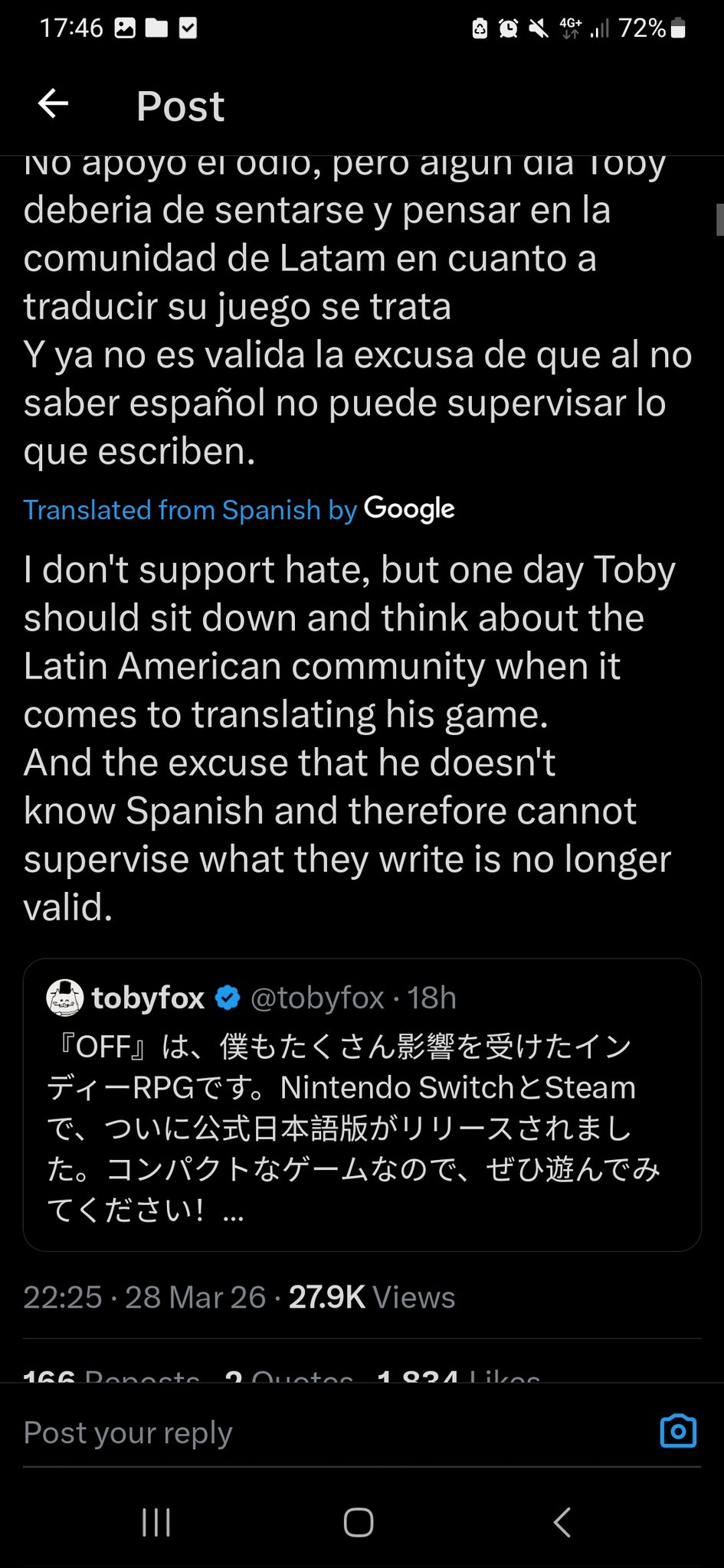Tap the tobyfox display name
This screenshot has height=1568, width=724.
tap(148, 998)
